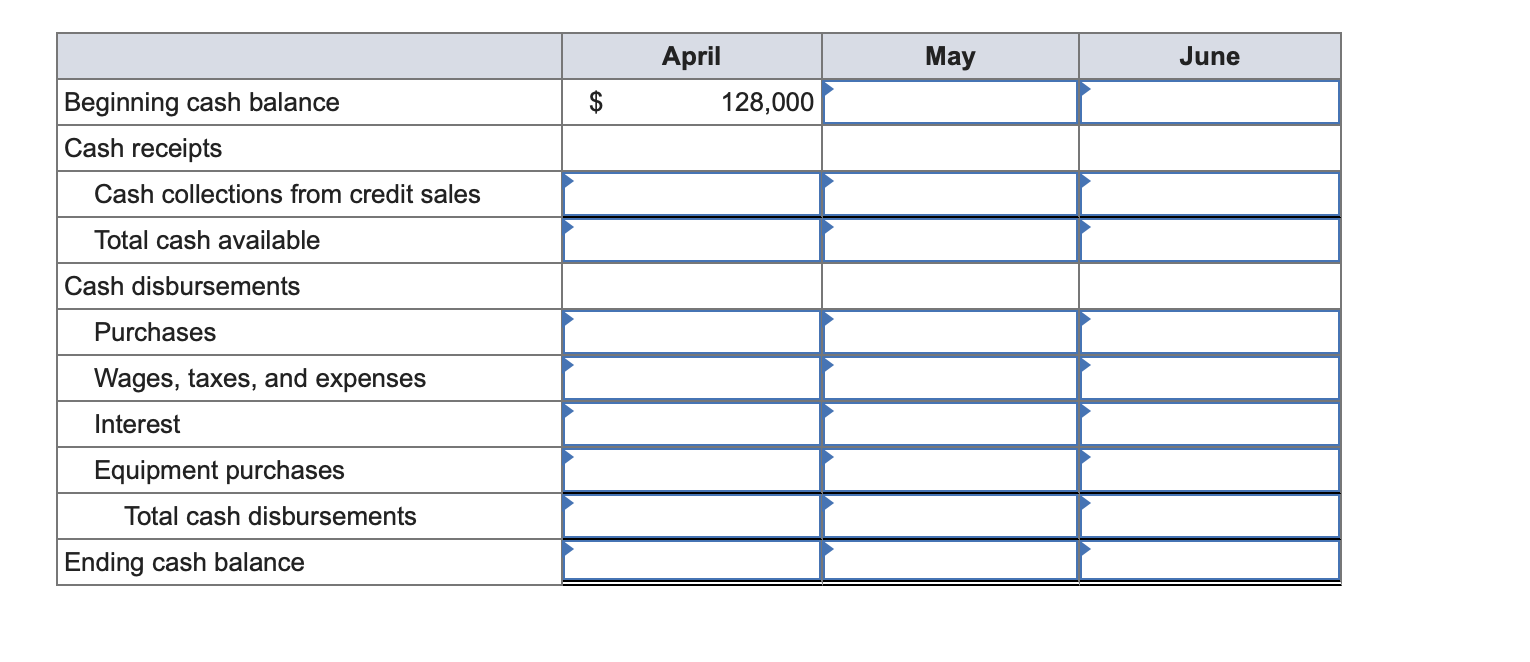Screen dimensions: 1530x662
Task: Select April total cash disbursements cell
Action: point(692,516)
